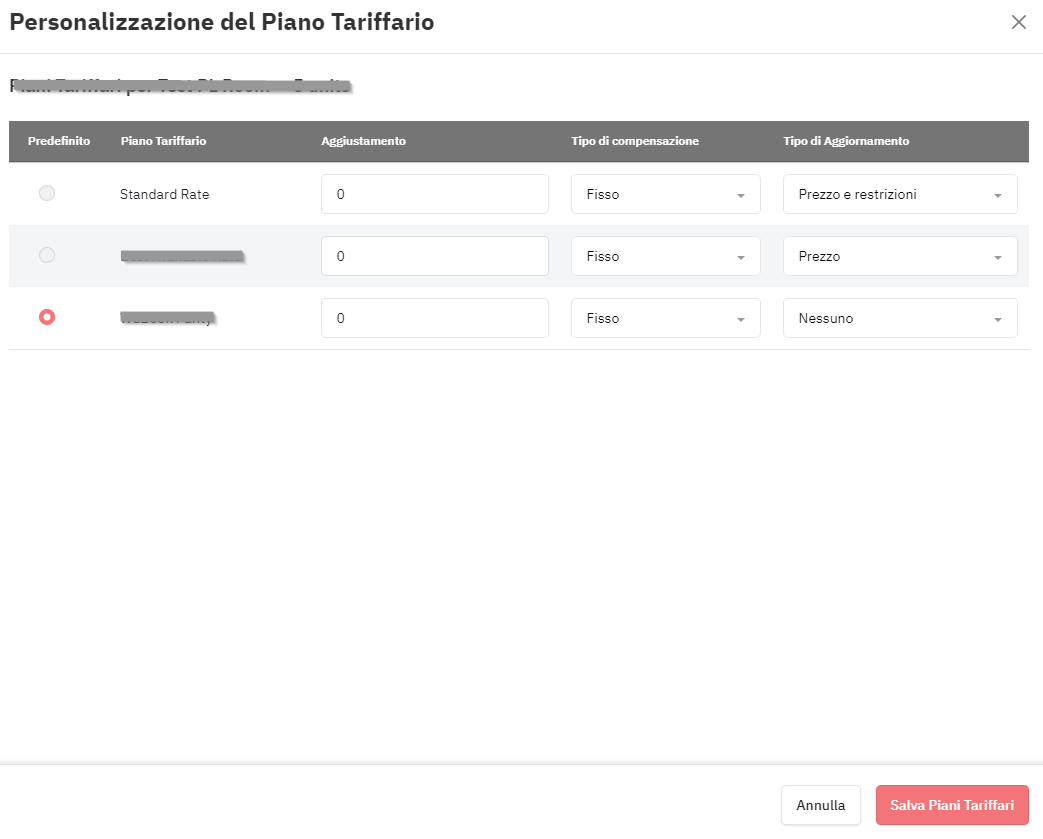Screen dimensions: 1043x839
Task: Click the Predefinito column header
Action: 59,141
